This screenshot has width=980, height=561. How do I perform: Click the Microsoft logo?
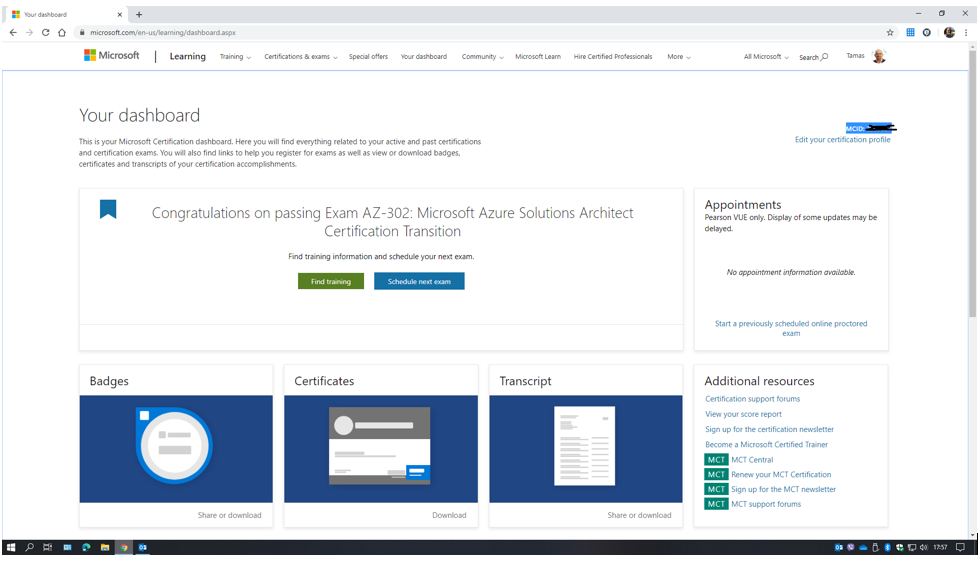[x=112, y=56]
